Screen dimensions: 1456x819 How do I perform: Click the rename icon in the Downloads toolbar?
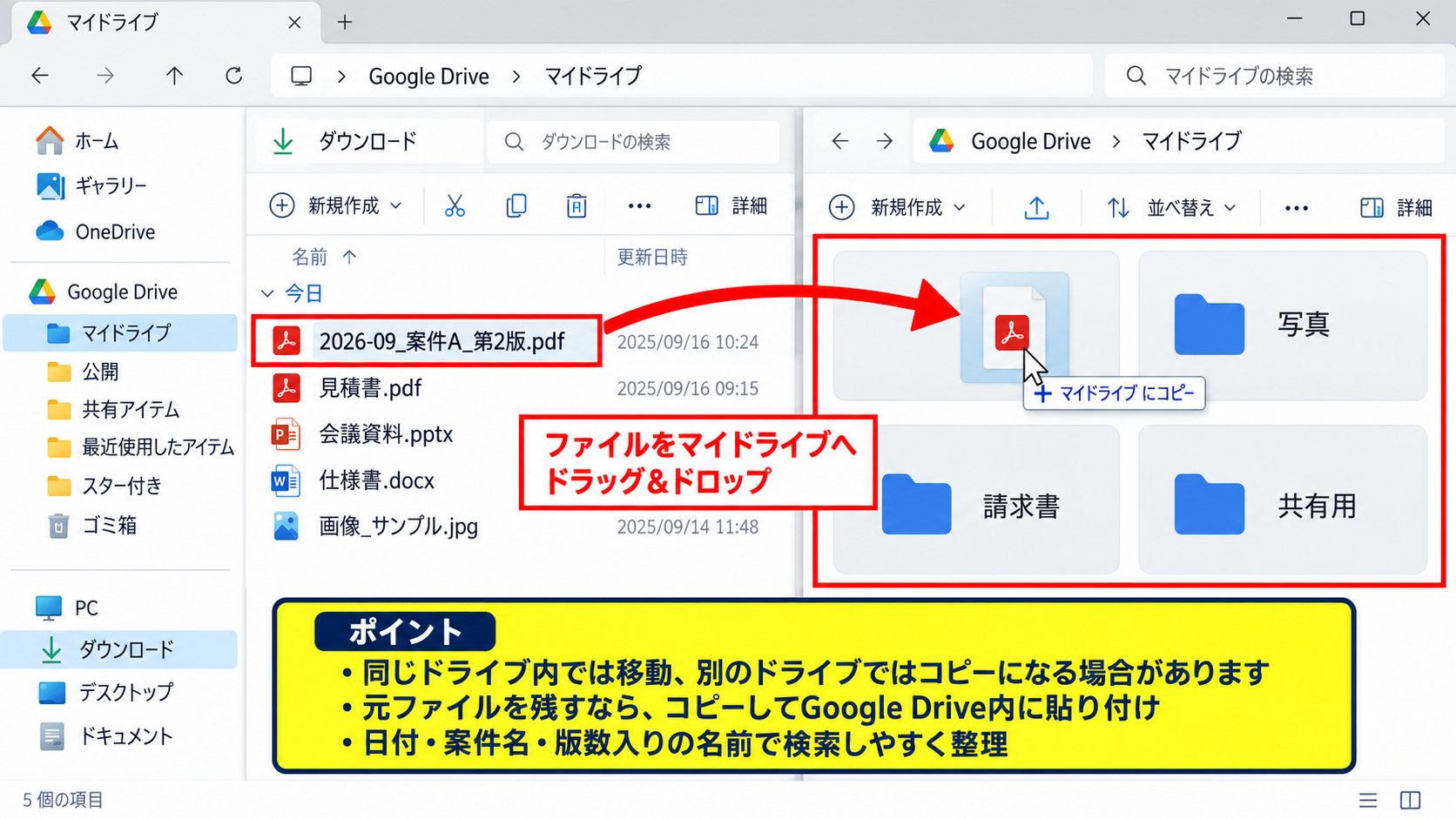tap(576, 205)
